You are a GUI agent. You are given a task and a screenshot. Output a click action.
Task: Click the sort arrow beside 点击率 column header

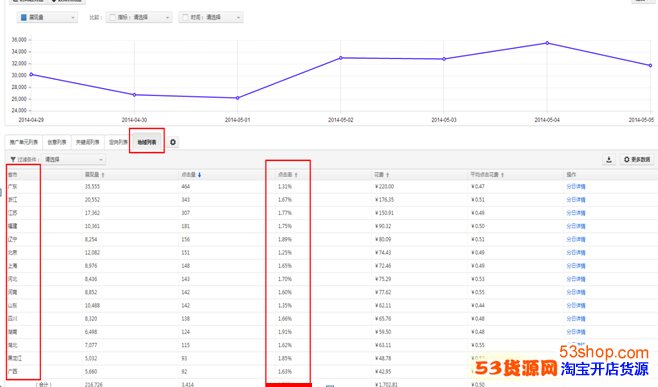[x=296, y=175]
